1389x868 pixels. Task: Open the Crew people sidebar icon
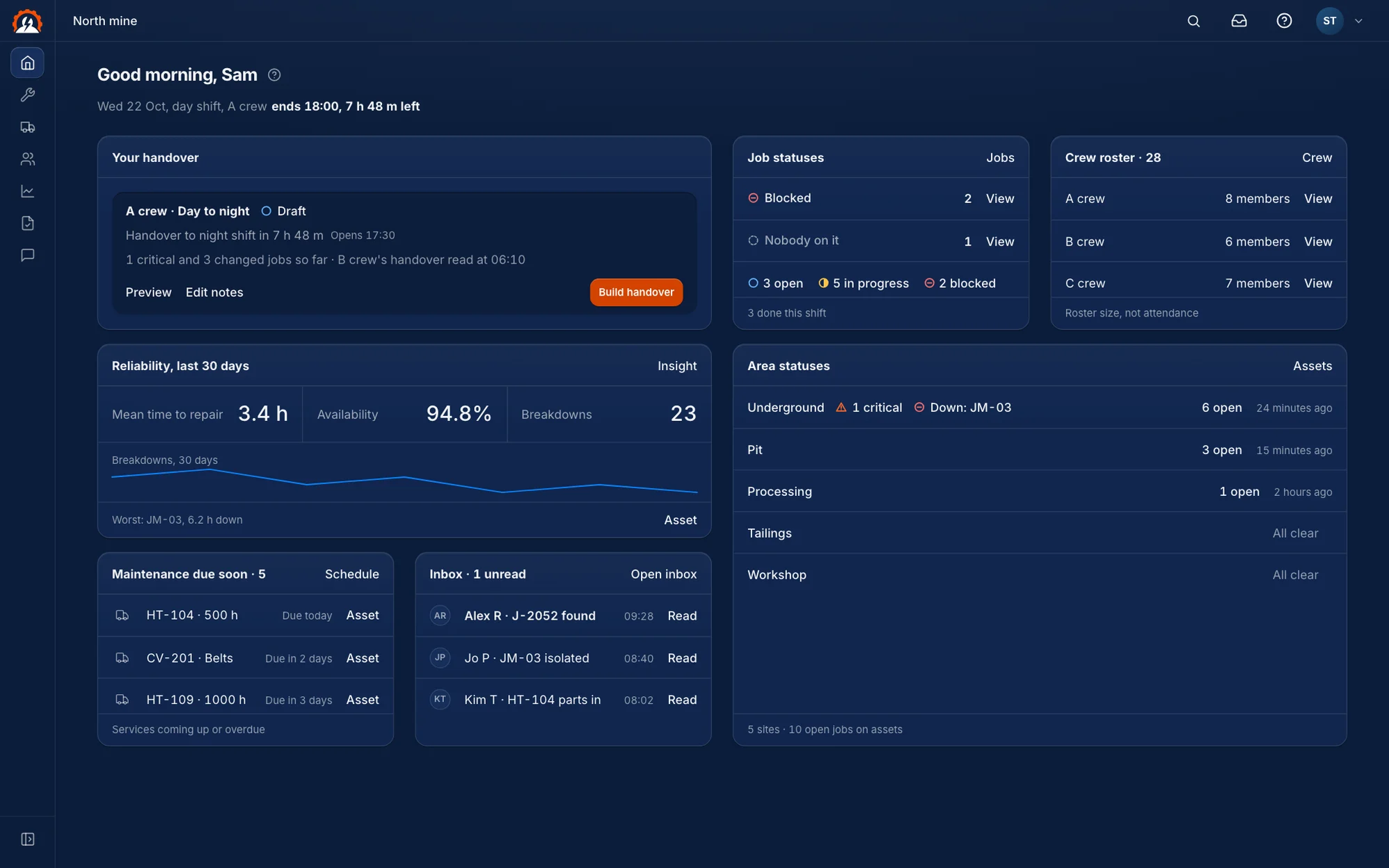(27, 159)
